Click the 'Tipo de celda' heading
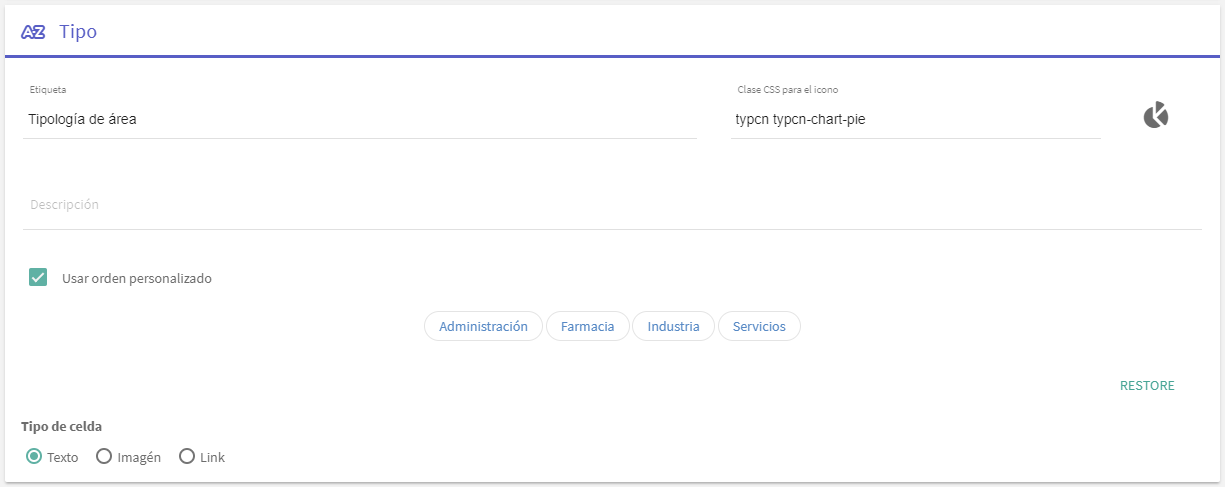This screenshot has height=487, width=1225. 61,427
